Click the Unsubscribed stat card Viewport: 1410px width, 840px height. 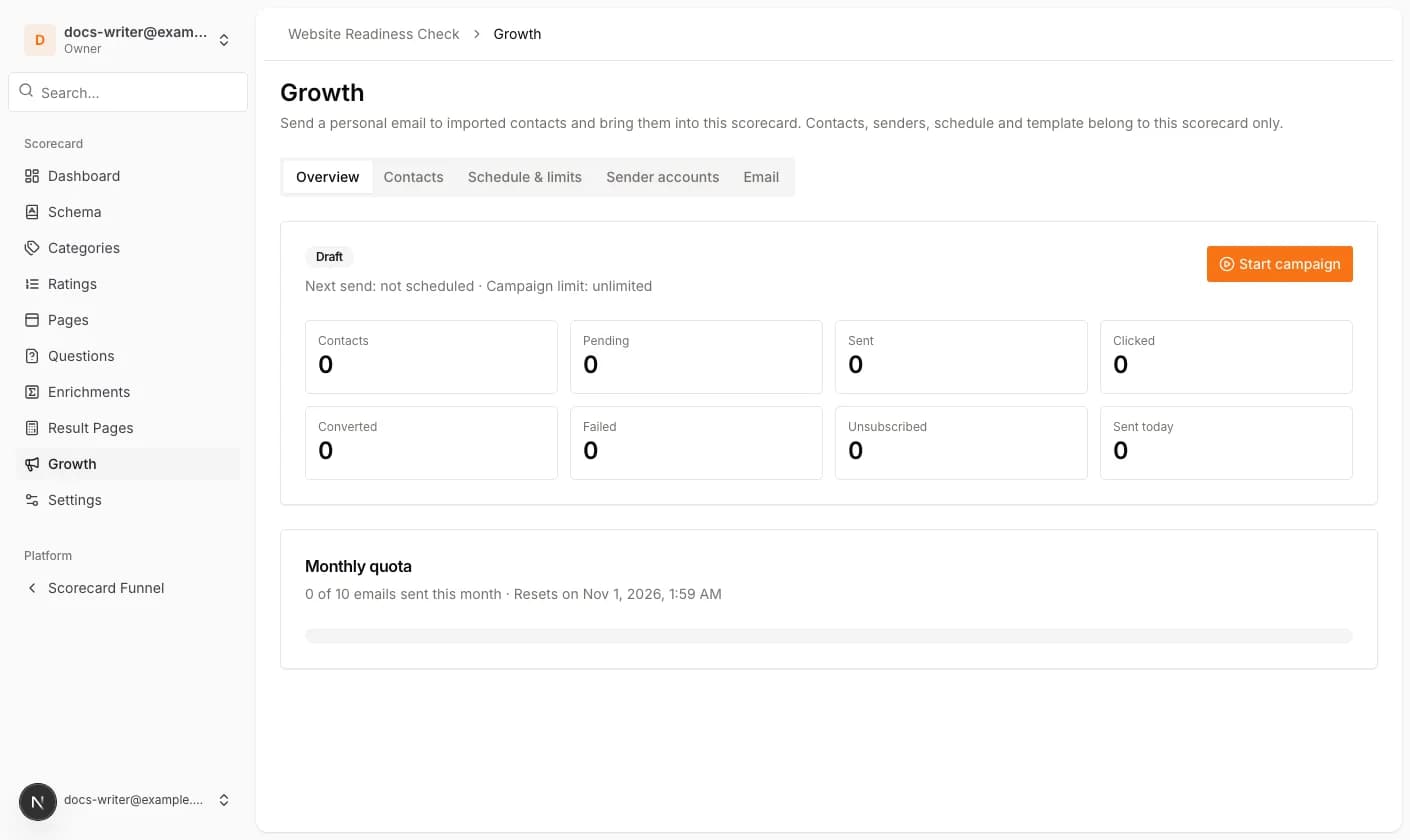point(961,443)
